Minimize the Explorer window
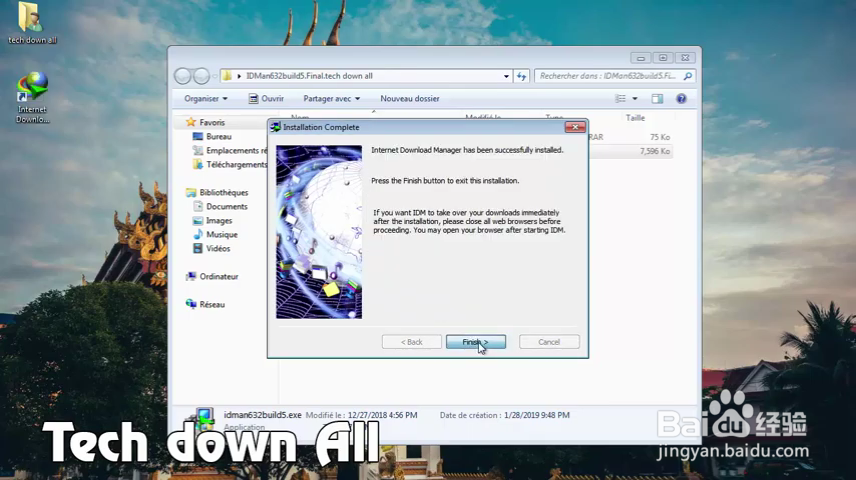Viewport: 856px width, 480px height. point(640,57)
